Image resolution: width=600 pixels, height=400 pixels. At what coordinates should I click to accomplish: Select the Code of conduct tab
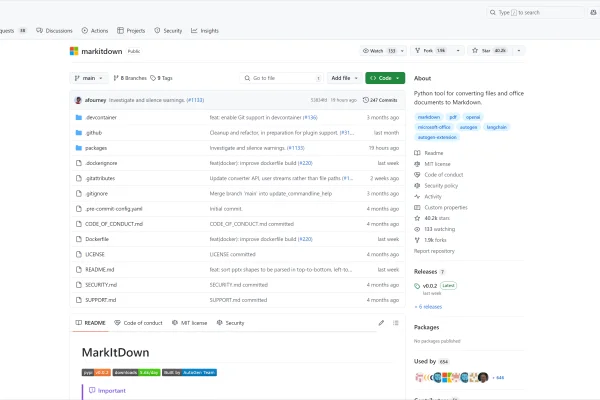click(139, 323)
